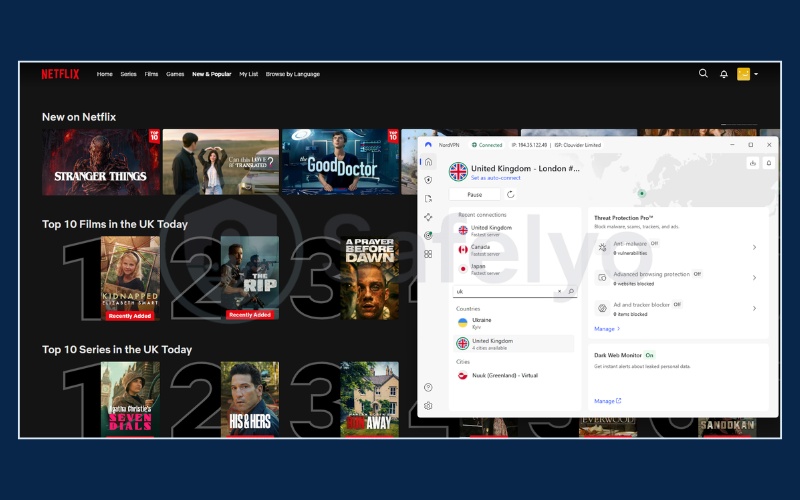
Task: Click Manage under Threat Protection Pro
Action: pyautogui.click(x=607, y=329)
